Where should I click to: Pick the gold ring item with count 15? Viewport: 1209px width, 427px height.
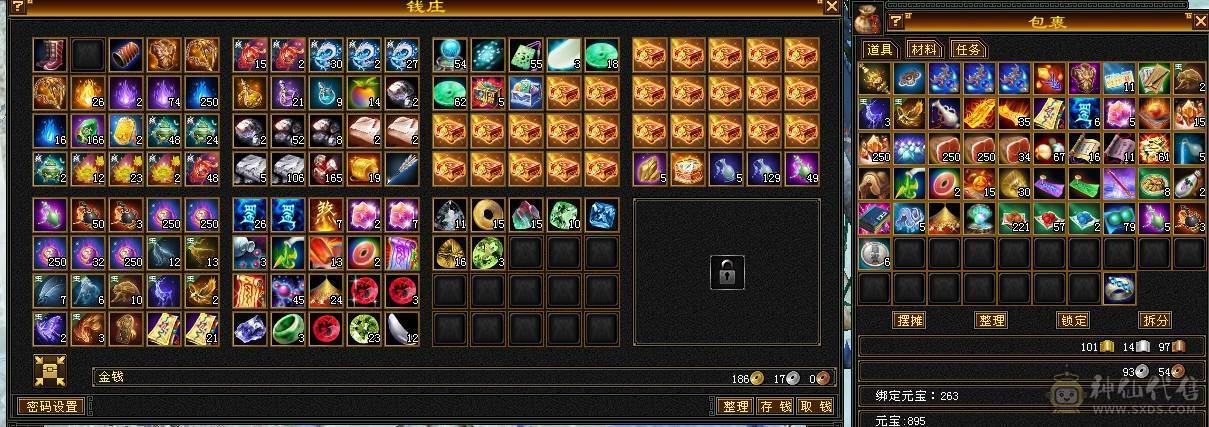tap(489, 216)
